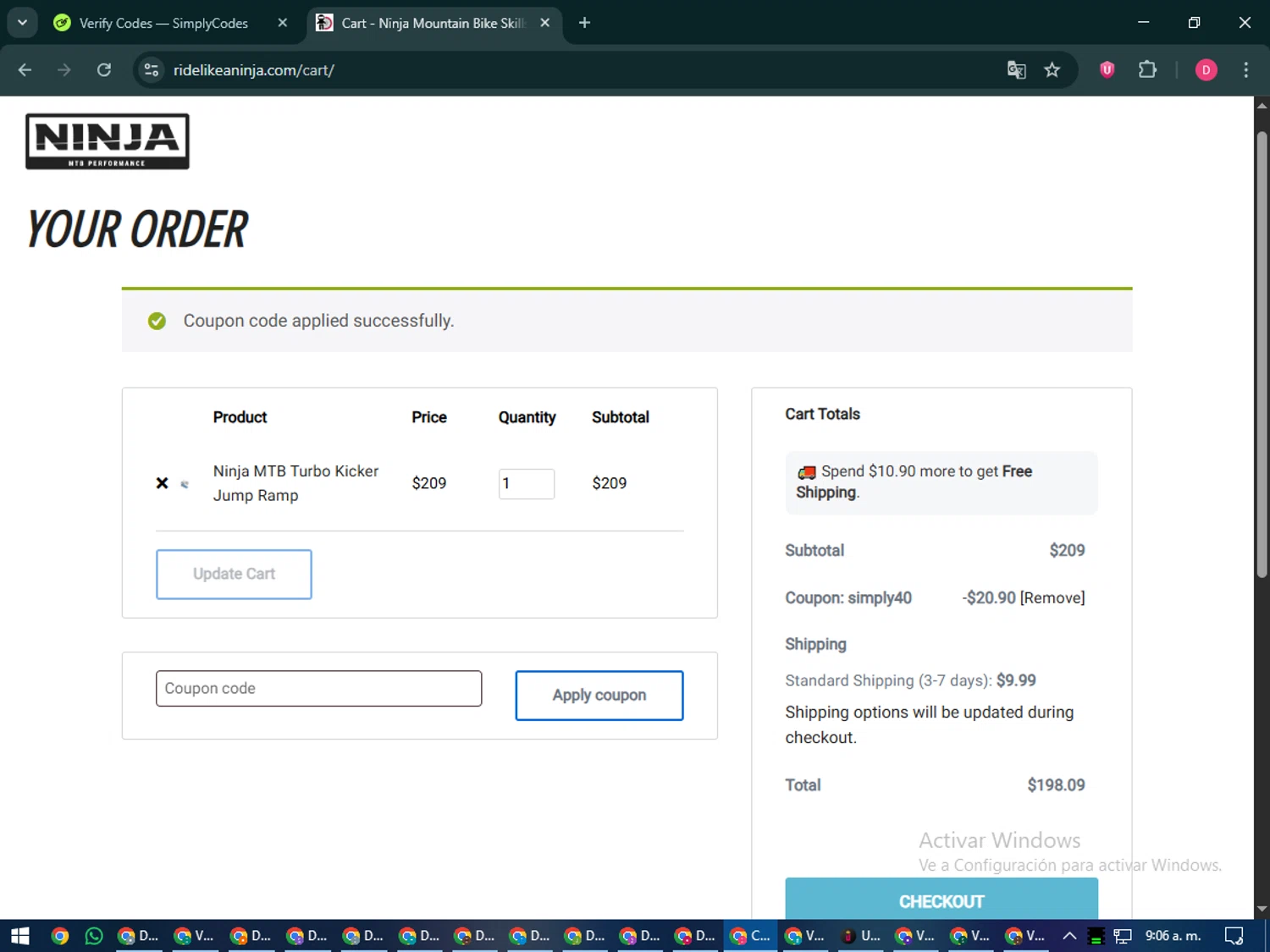Click the scrollbar up arrow
The height and width of the screenshot is (952, 1270).
(1262, 106)
